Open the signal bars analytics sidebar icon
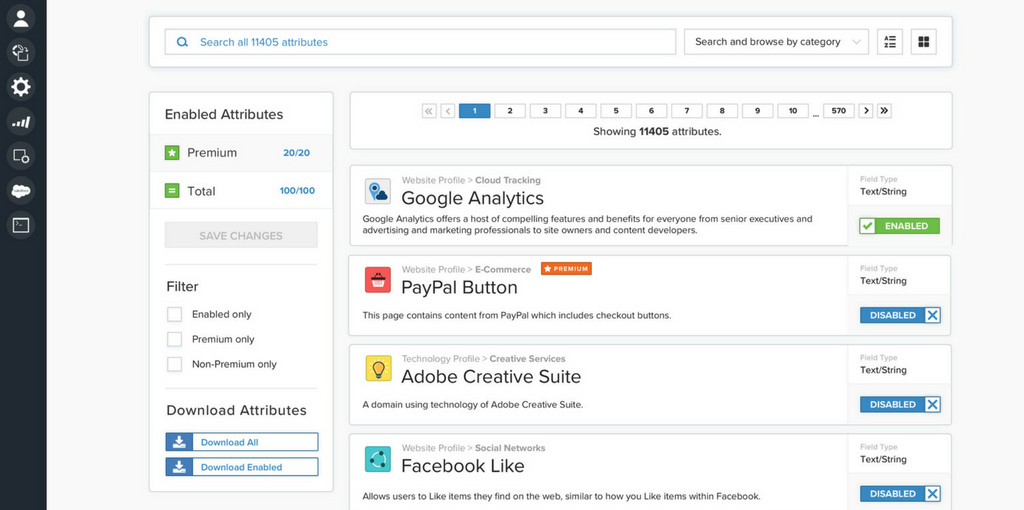 click(21, 121)
